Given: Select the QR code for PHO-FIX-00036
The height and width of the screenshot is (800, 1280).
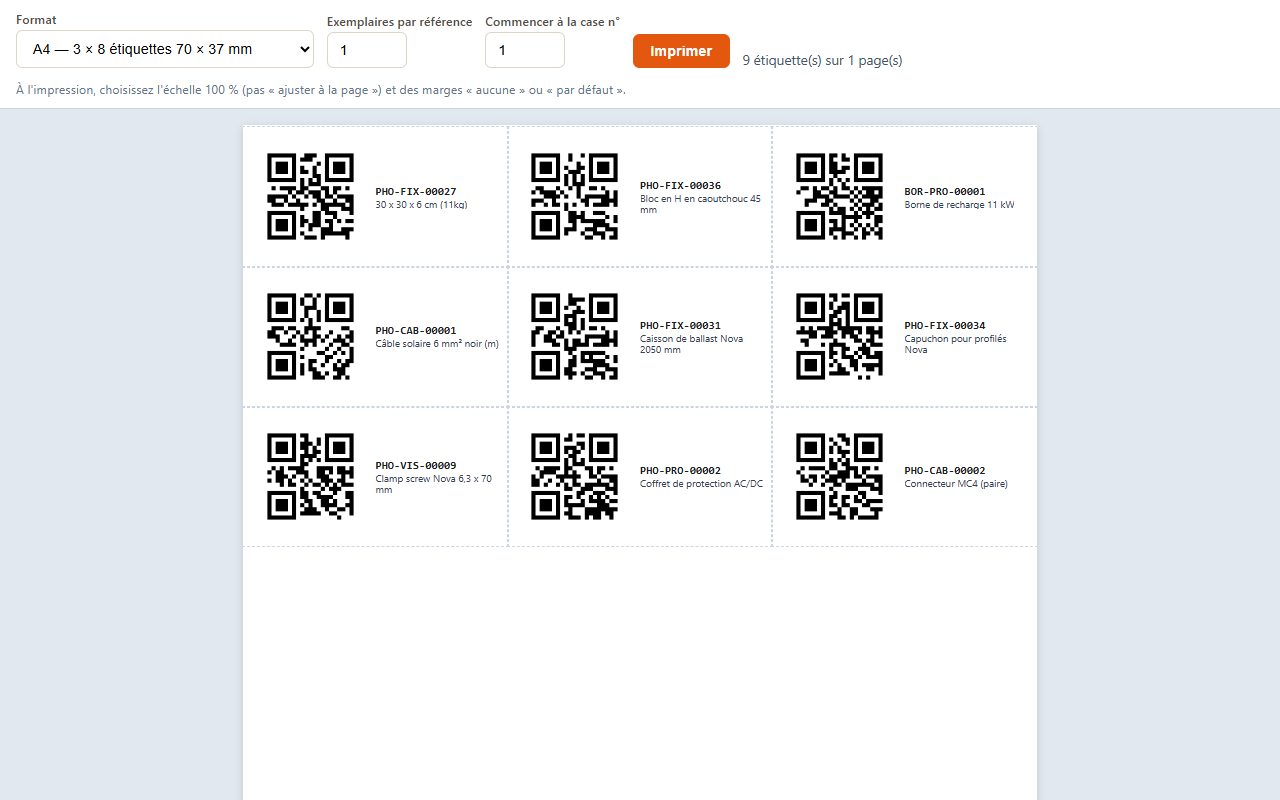Looking at the screenshot, I should point(574,196).
